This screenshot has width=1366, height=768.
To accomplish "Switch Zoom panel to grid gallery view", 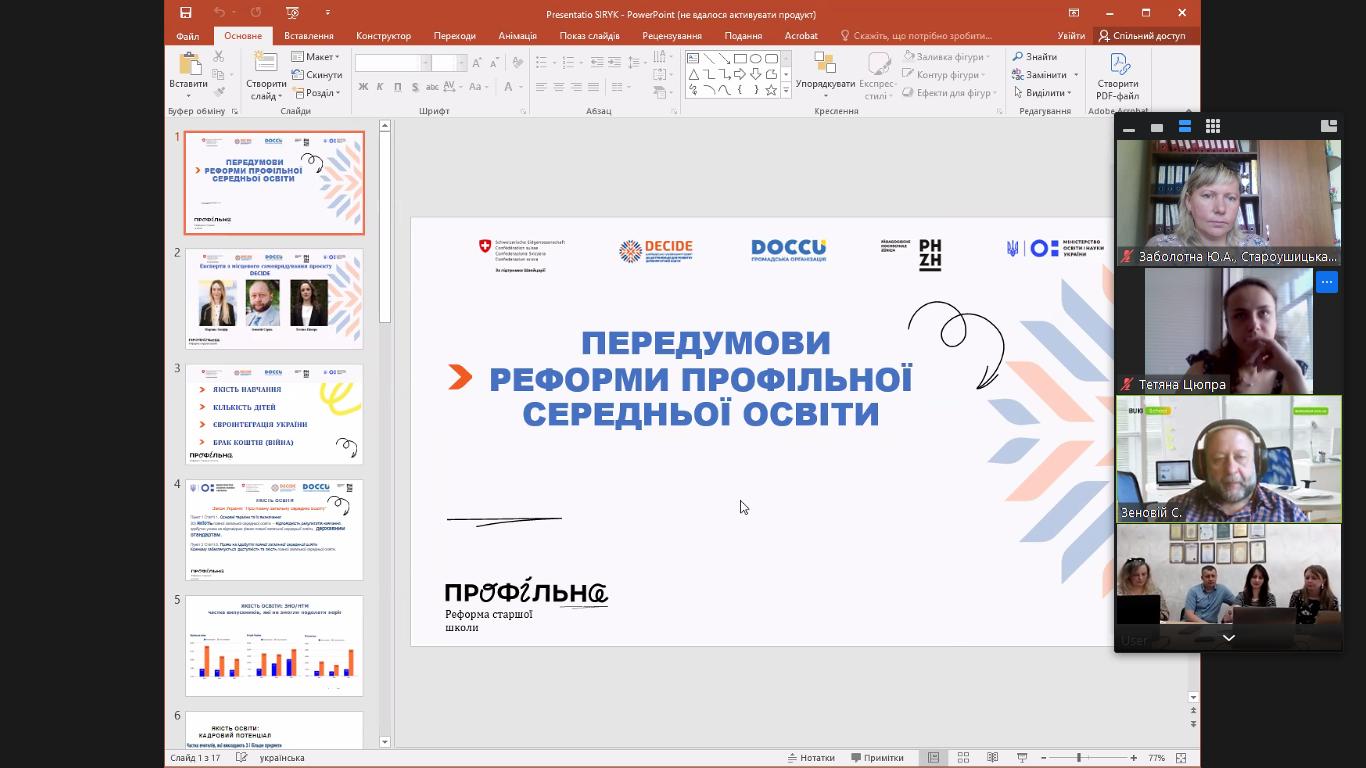I will pos(1213,126).
